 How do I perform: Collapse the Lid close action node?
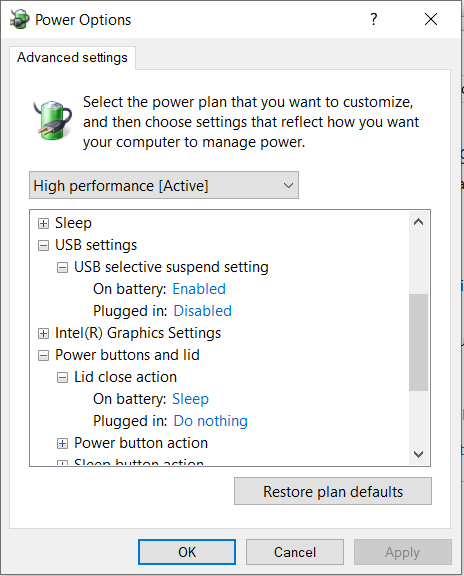(x=62, y=377)
